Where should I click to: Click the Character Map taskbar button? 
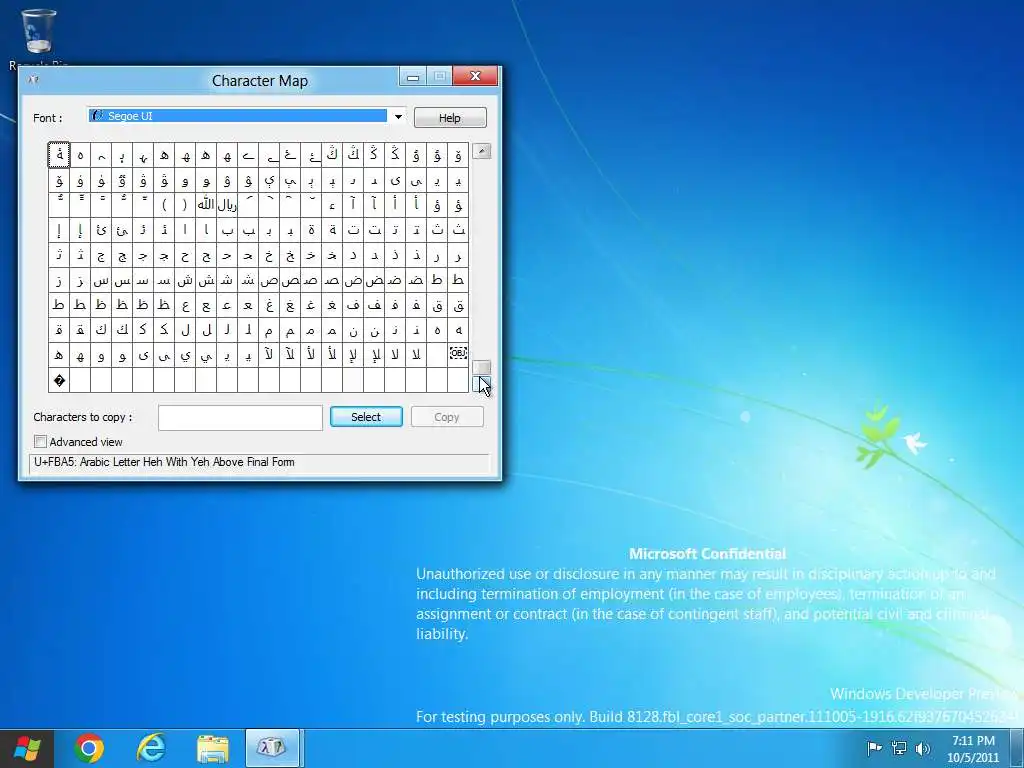(x=272, y=748)
